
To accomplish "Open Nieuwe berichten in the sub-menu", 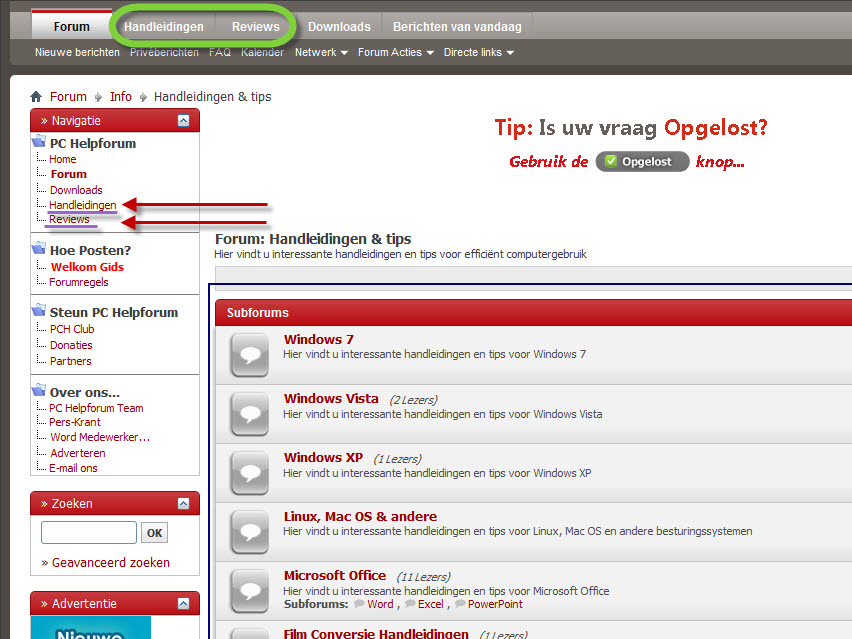I will coord(77,52).
